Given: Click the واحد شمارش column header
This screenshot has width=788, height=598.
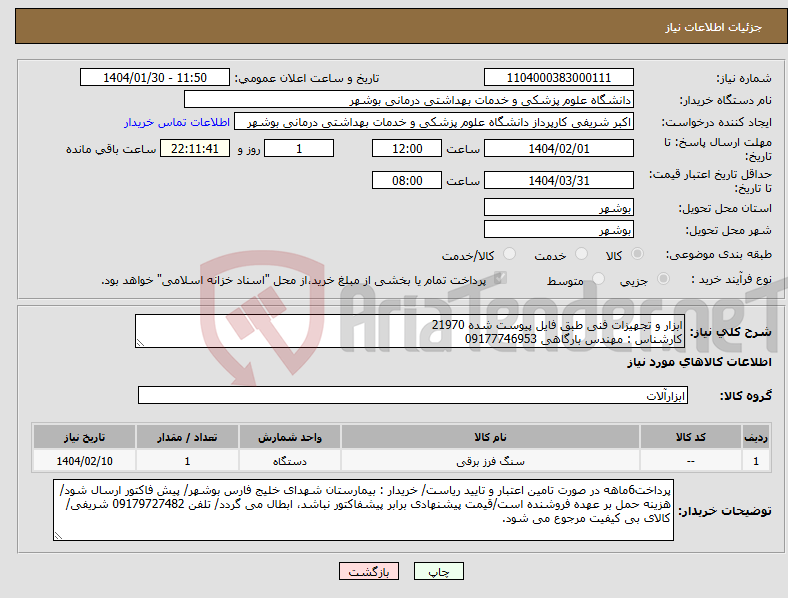Looking at the screenshot, I should click(290, 437).
